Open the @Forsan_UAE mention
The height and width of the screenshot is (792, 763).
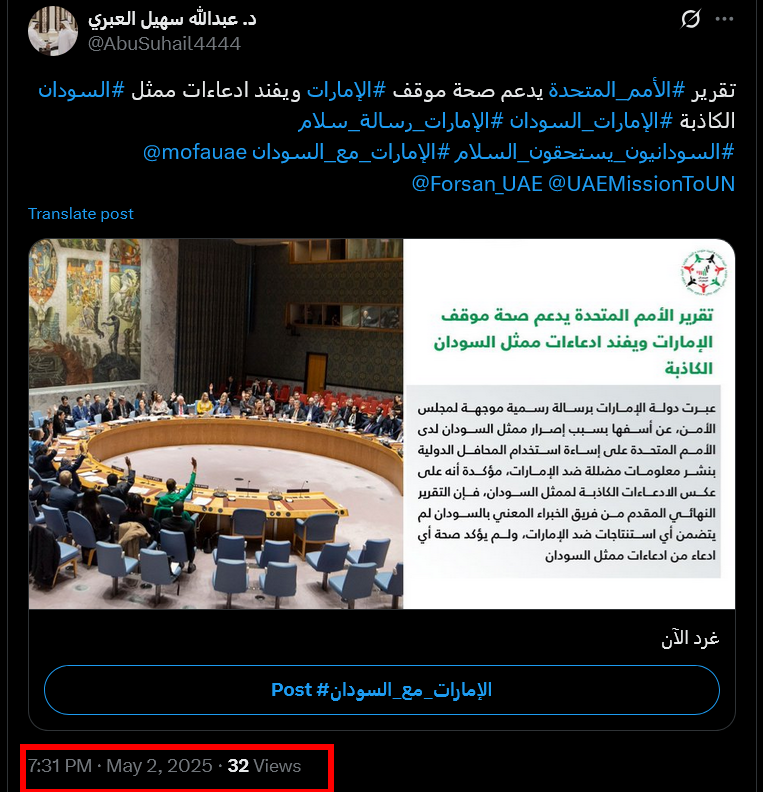coord(477,183)
